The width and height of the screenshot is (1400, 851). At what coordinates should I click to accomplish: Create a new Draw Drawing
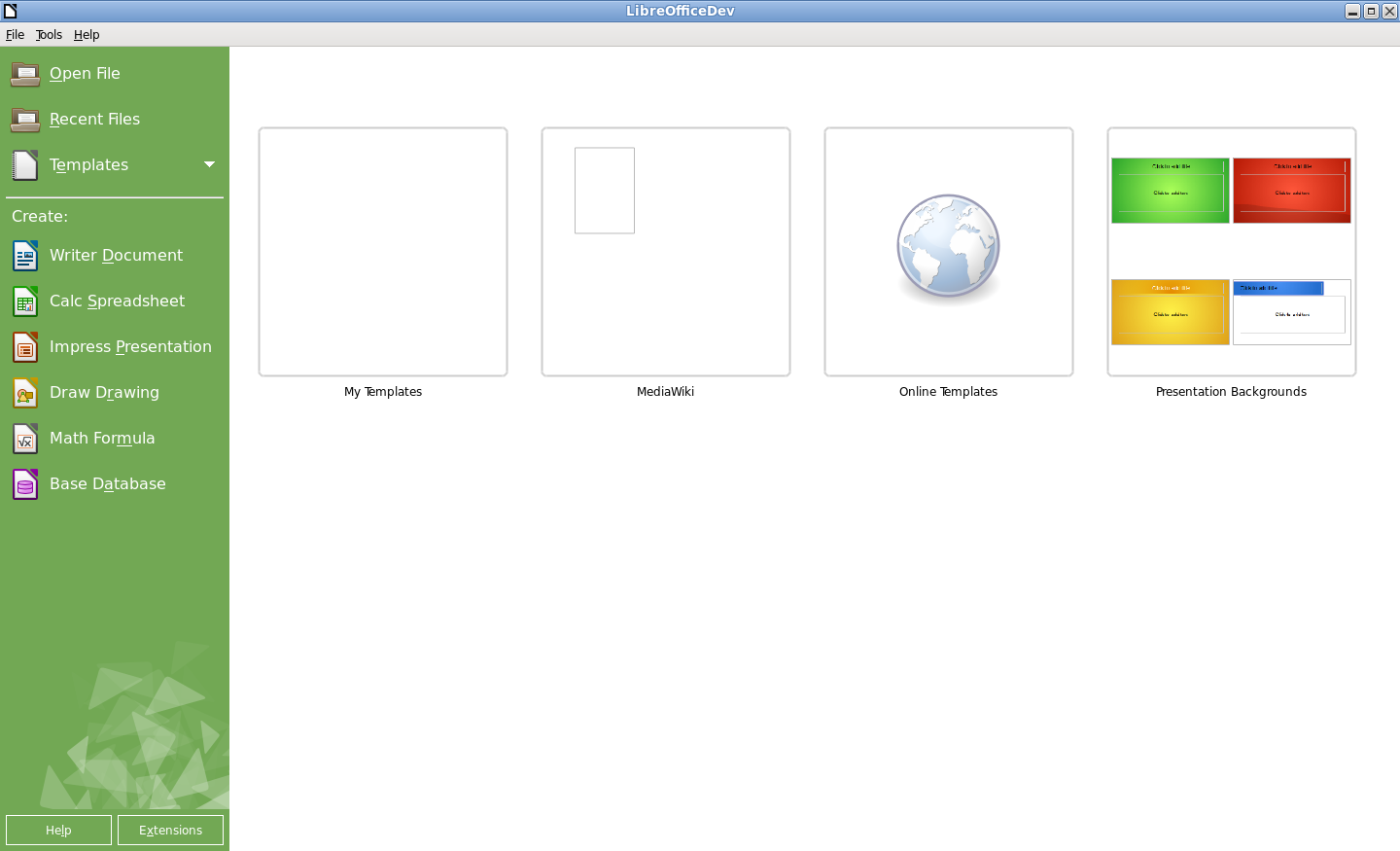coord(103,393)
